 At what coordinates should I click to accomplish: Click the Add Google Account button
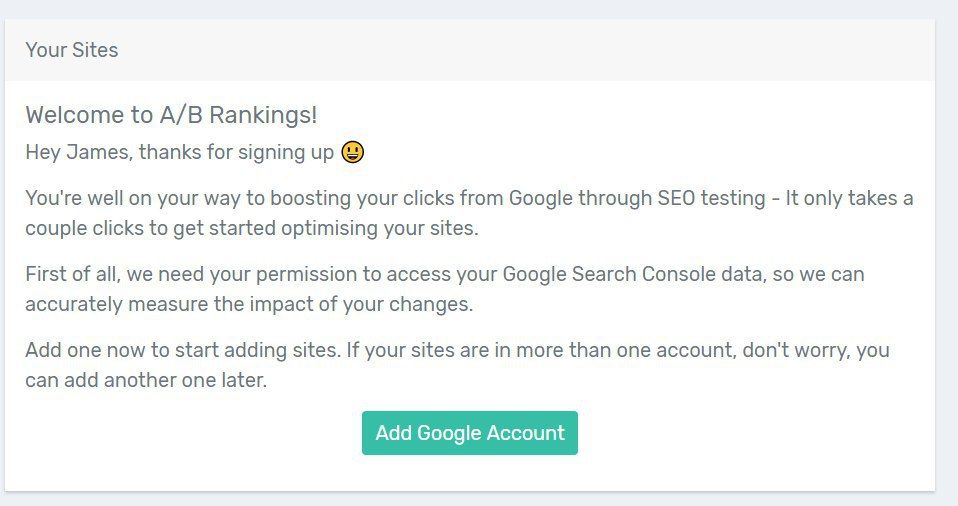pyautogui.click(x=469, y=433)
